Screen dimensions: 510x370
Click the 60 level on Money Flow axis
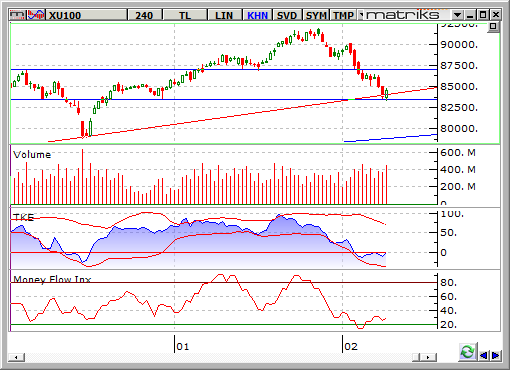(448, 297)
